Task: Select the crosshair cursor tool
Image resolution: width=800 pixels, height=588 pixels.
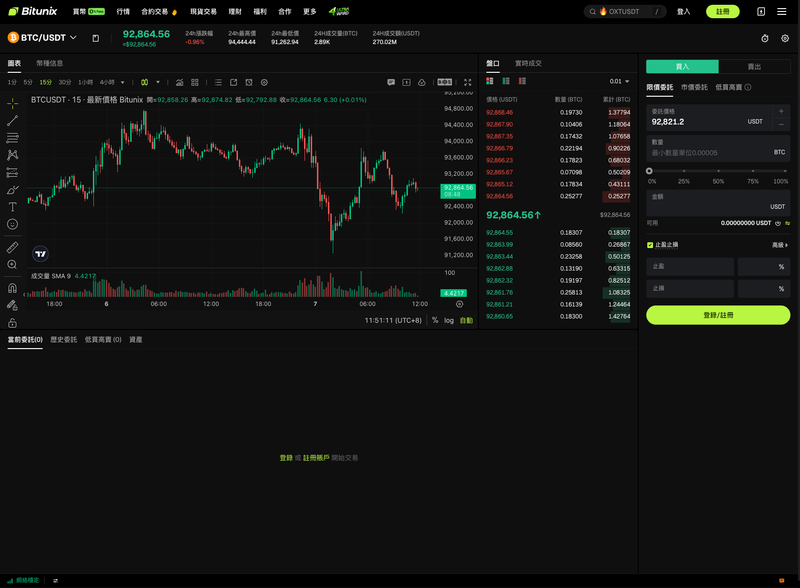Action: click(13, 103)
